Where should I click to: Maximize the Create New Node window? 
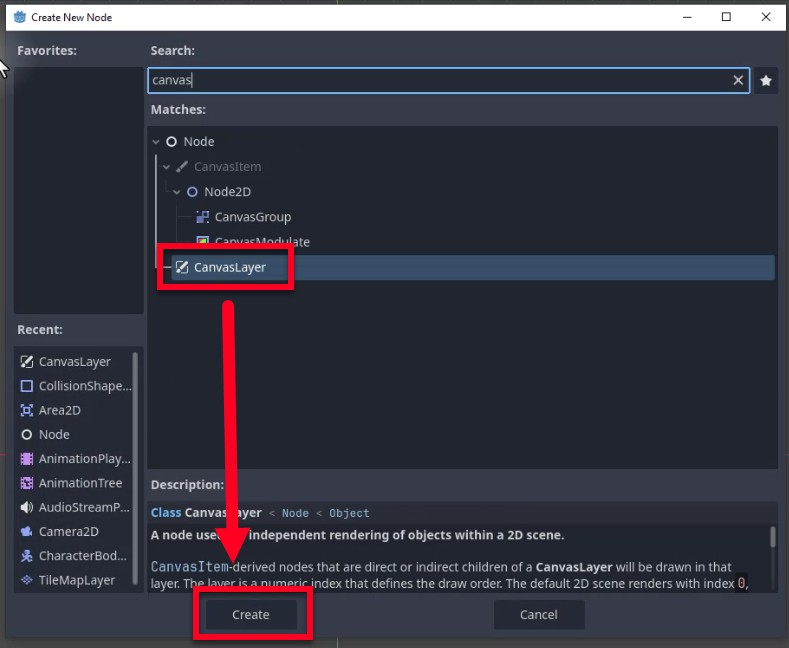726,17
